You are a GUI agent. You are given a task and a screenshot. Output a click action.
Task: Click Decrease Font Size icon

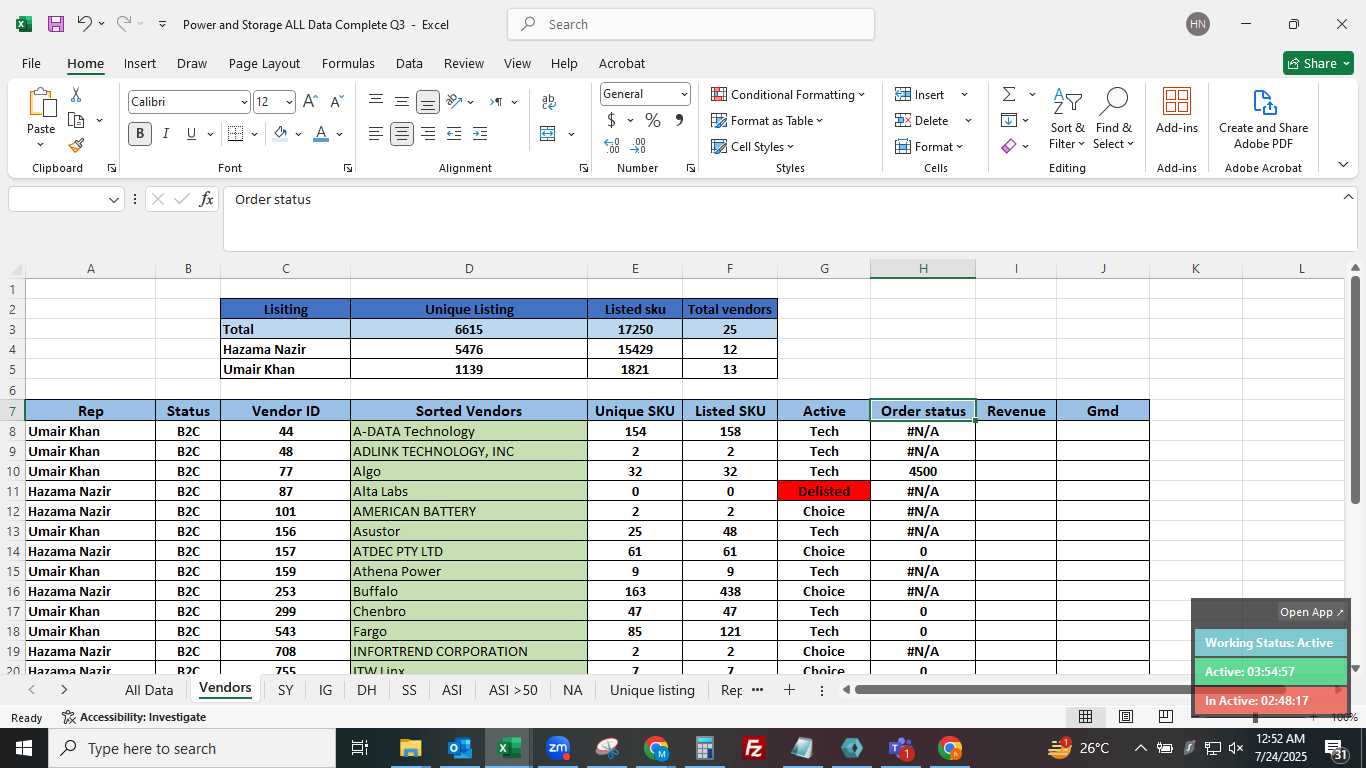(x=336, y=102)
